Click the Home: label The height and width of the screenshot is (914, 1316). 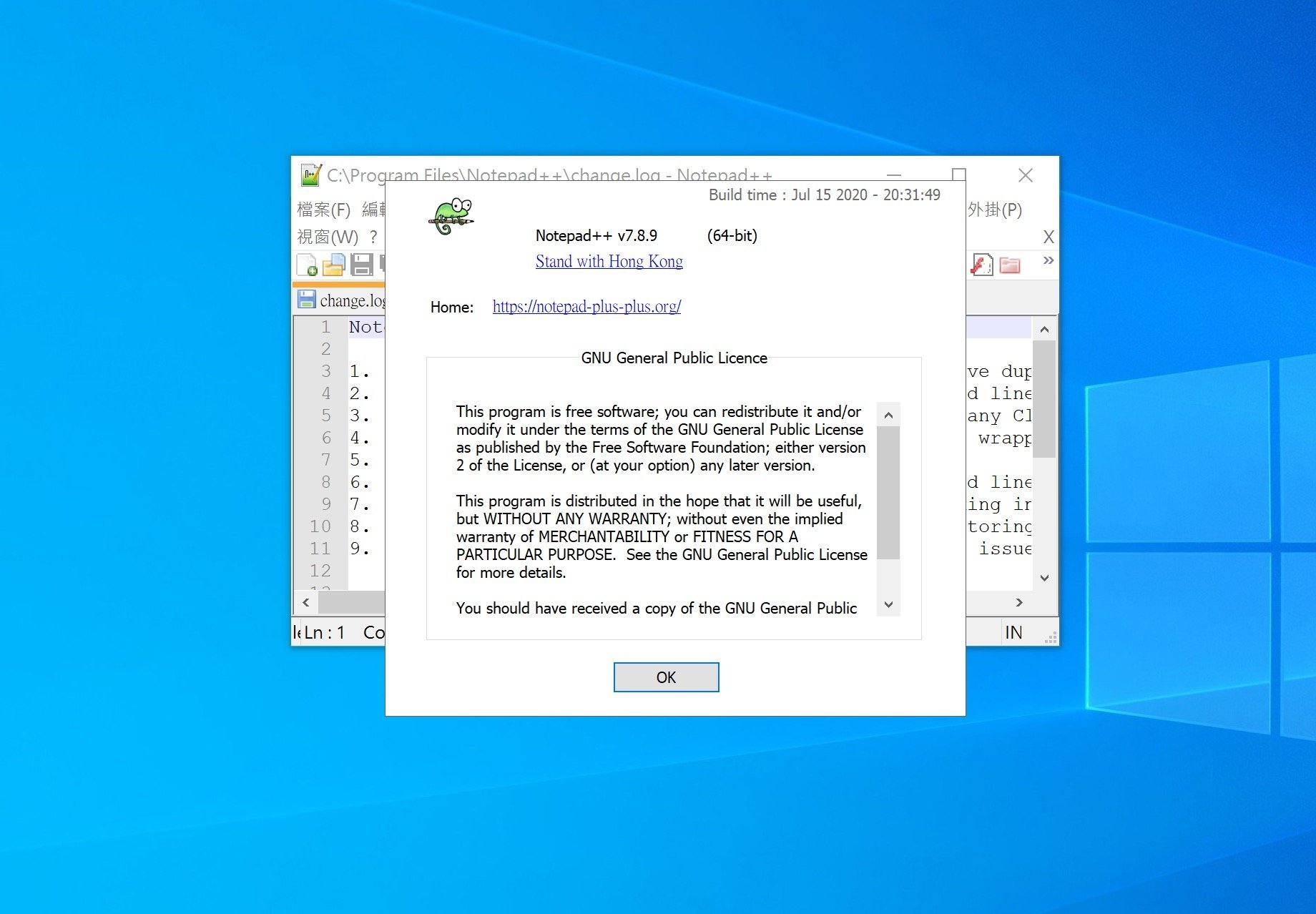tap(452, 307)
